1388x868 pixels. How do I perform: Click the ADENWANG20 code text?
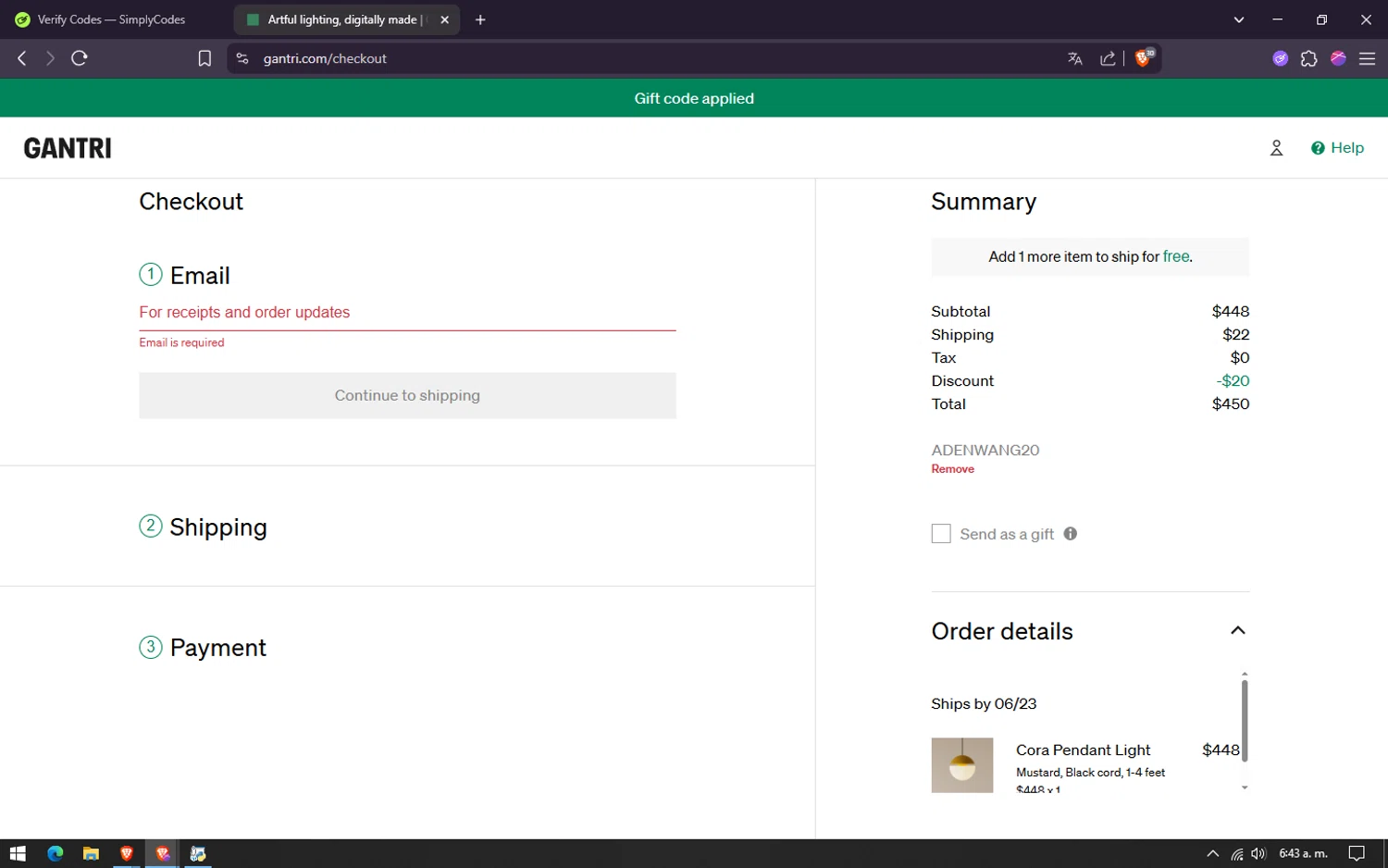(x=985, y=450)
